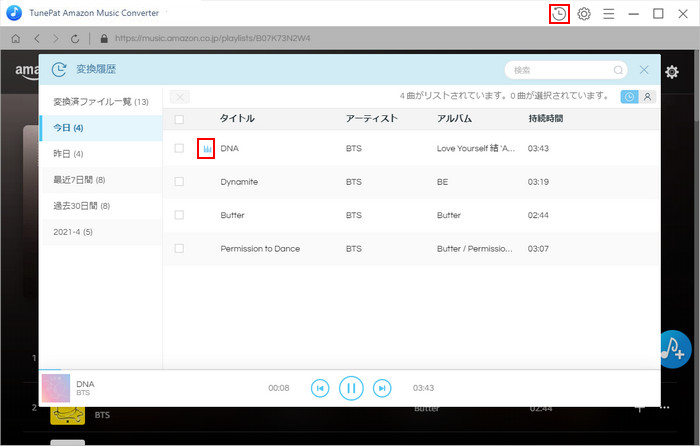700x446 pixels.
Task: Select the 今日 (4) filter
Action: (101, 128)
